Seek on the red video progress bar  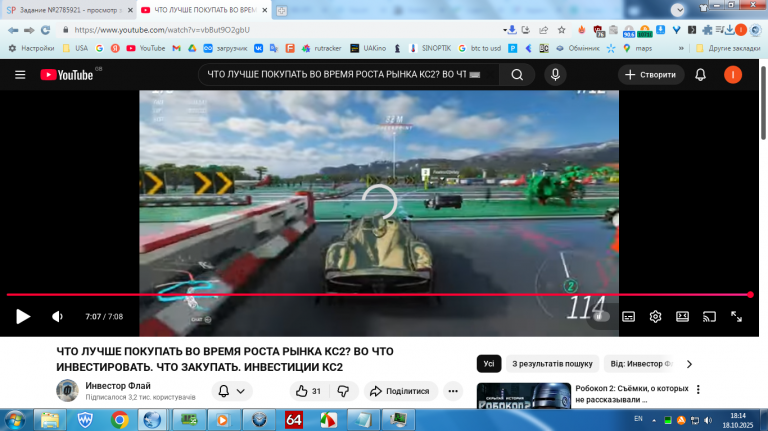coord(378,295)
